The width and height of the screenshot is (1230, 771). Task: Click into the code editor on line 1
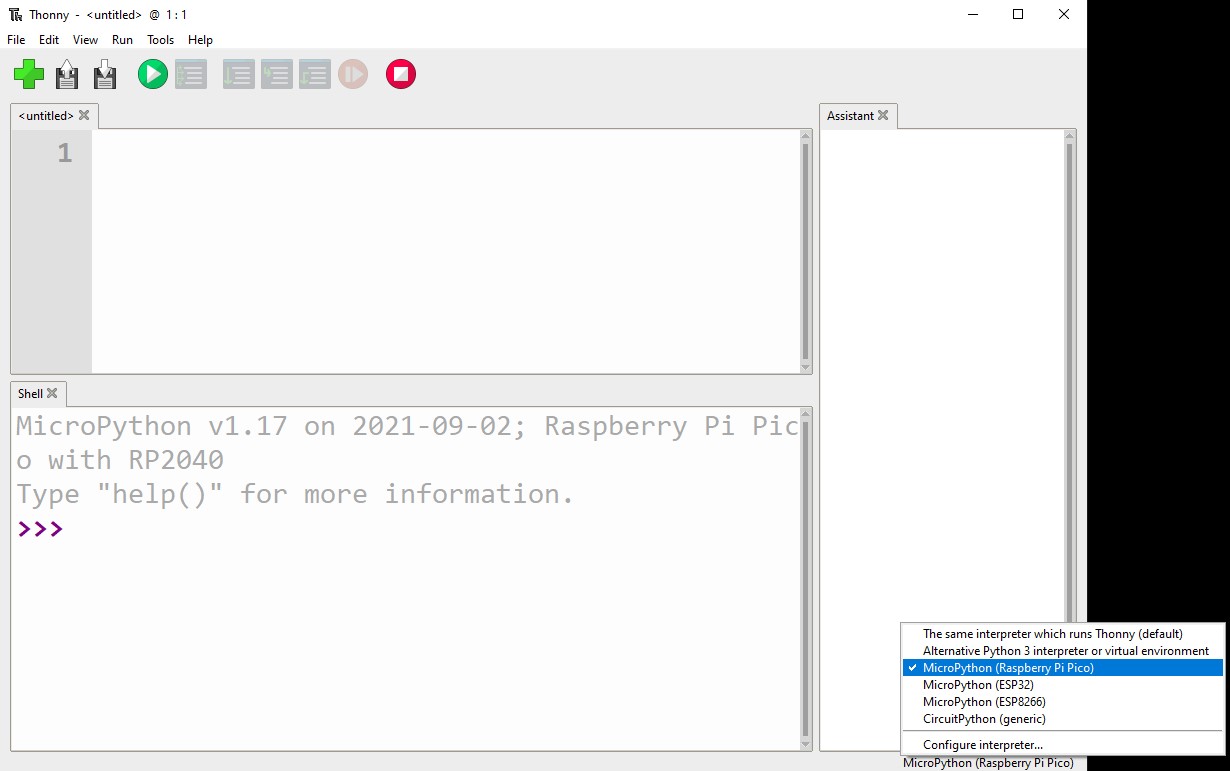coord(446,153)
